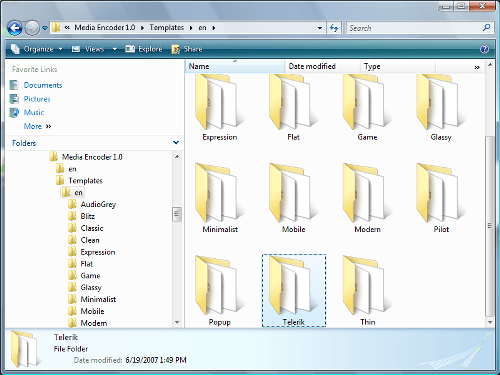Image resolution: width=500 pixels, height=375 pixels.
Task: Expand arrow after Templates in address bar
Action: coord(191,28)
